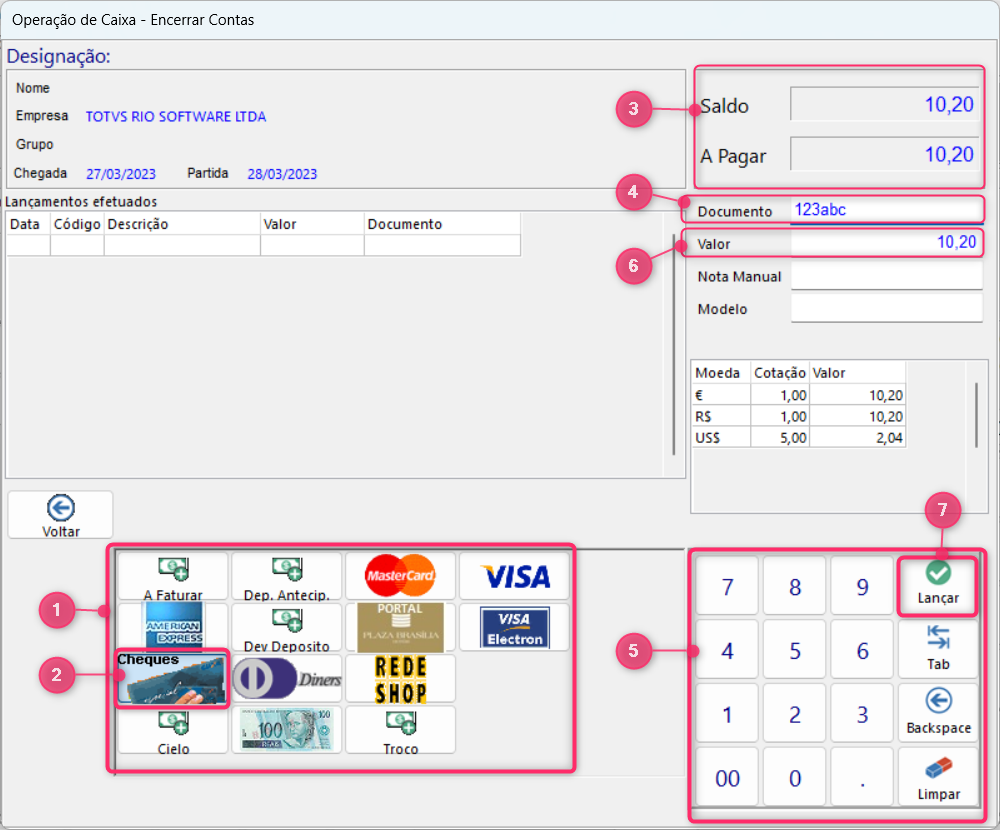Viewport: 1000px width, 830px height.
Task: Tap the decimal point key
Action: 862,777
